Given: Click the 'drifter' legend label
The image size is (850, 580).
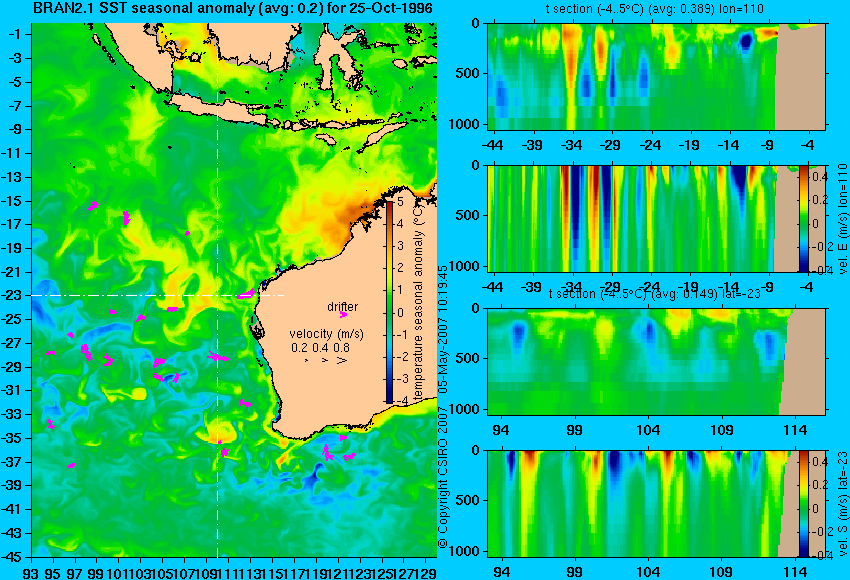Looking at the screenshot, I should pos(343,306).
